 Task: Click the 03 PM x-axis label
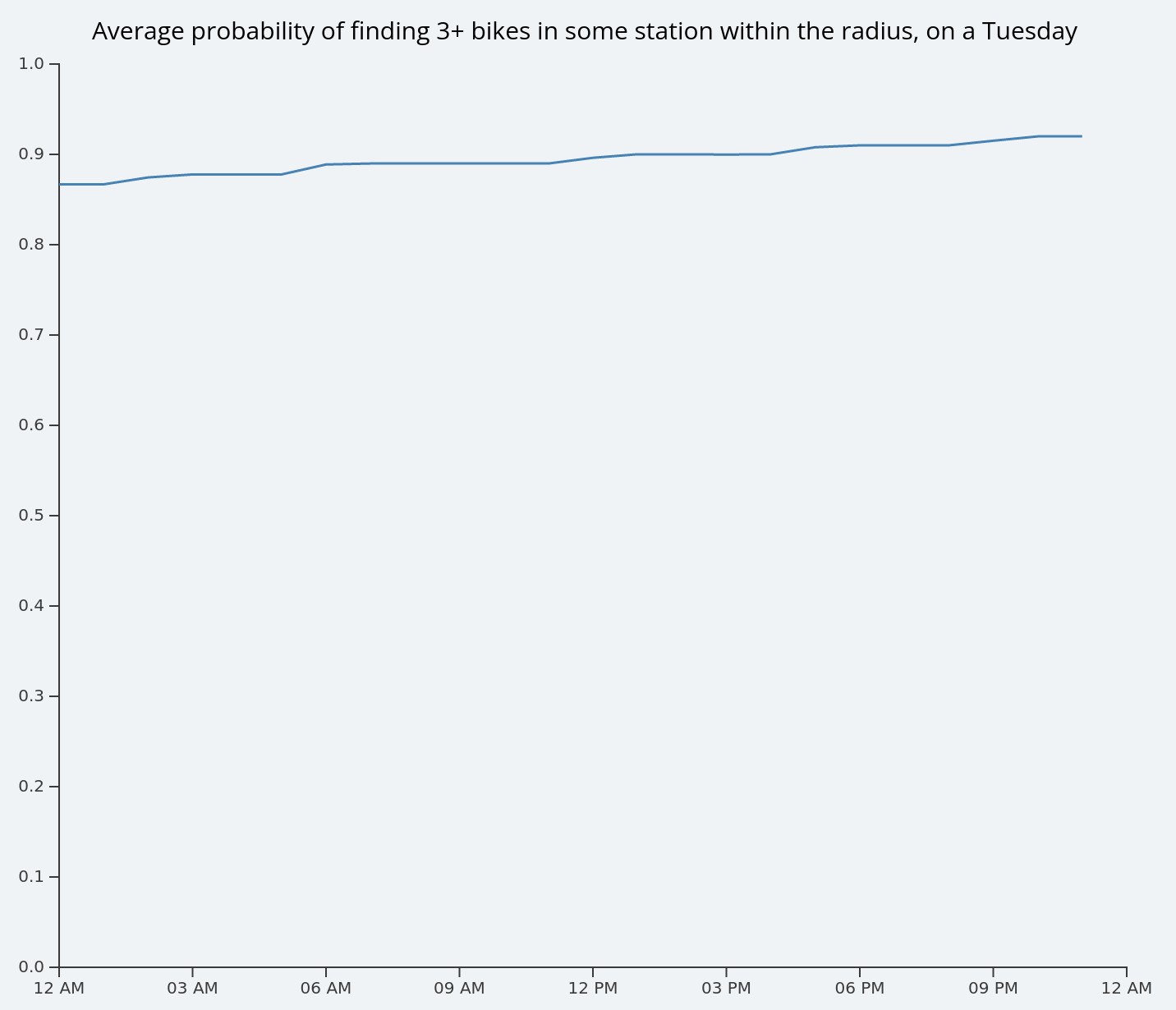(726, 988)
